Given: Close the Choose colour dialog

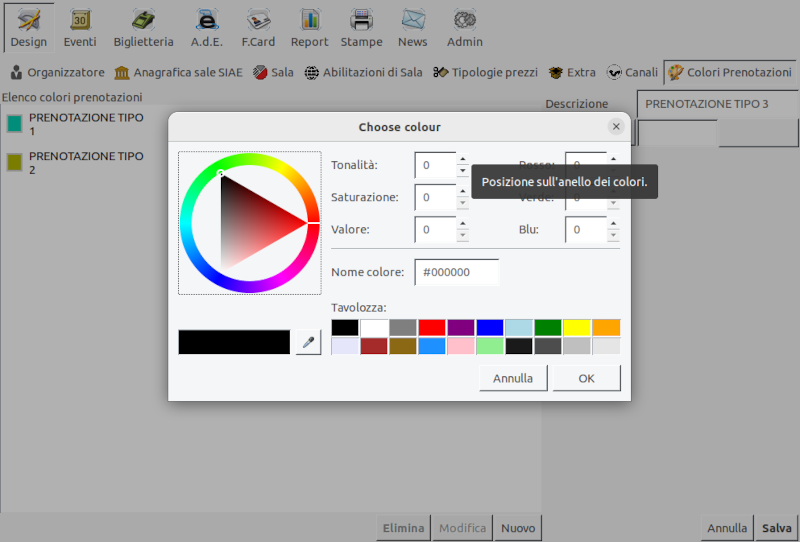Looking at the screenshot, I should coord(616,127).
